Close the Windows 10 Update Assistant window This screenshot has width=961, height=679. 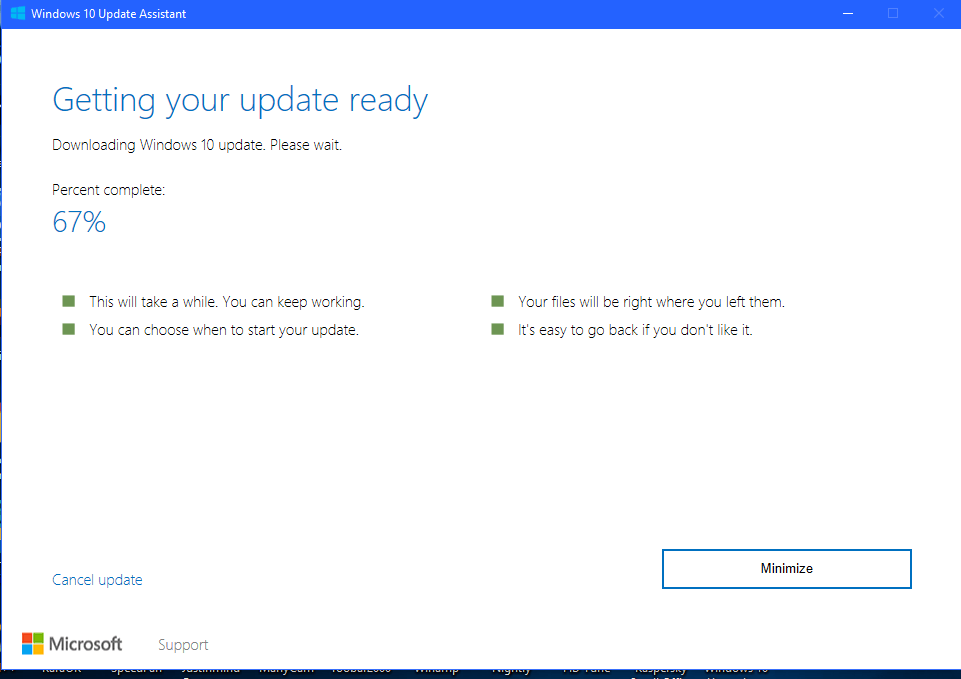tap(938, 13)
